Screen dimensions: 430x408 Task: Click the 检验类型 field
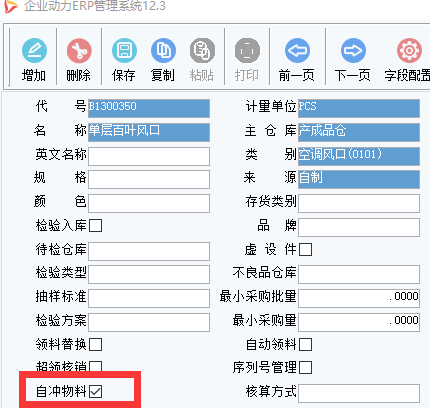click(x=149, y=274)
